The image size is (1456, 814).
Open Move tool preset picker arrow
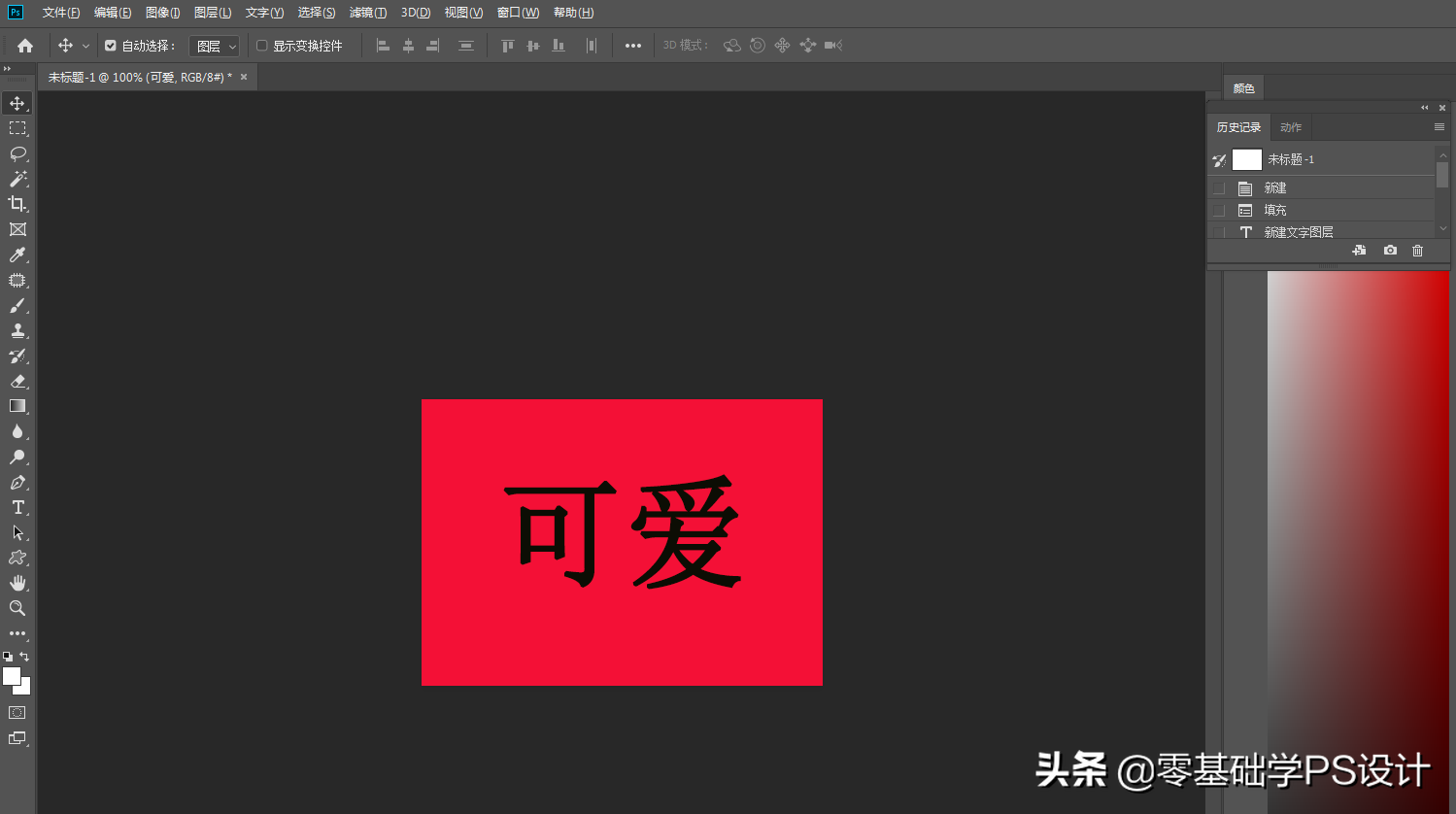(x=85, y=46)
